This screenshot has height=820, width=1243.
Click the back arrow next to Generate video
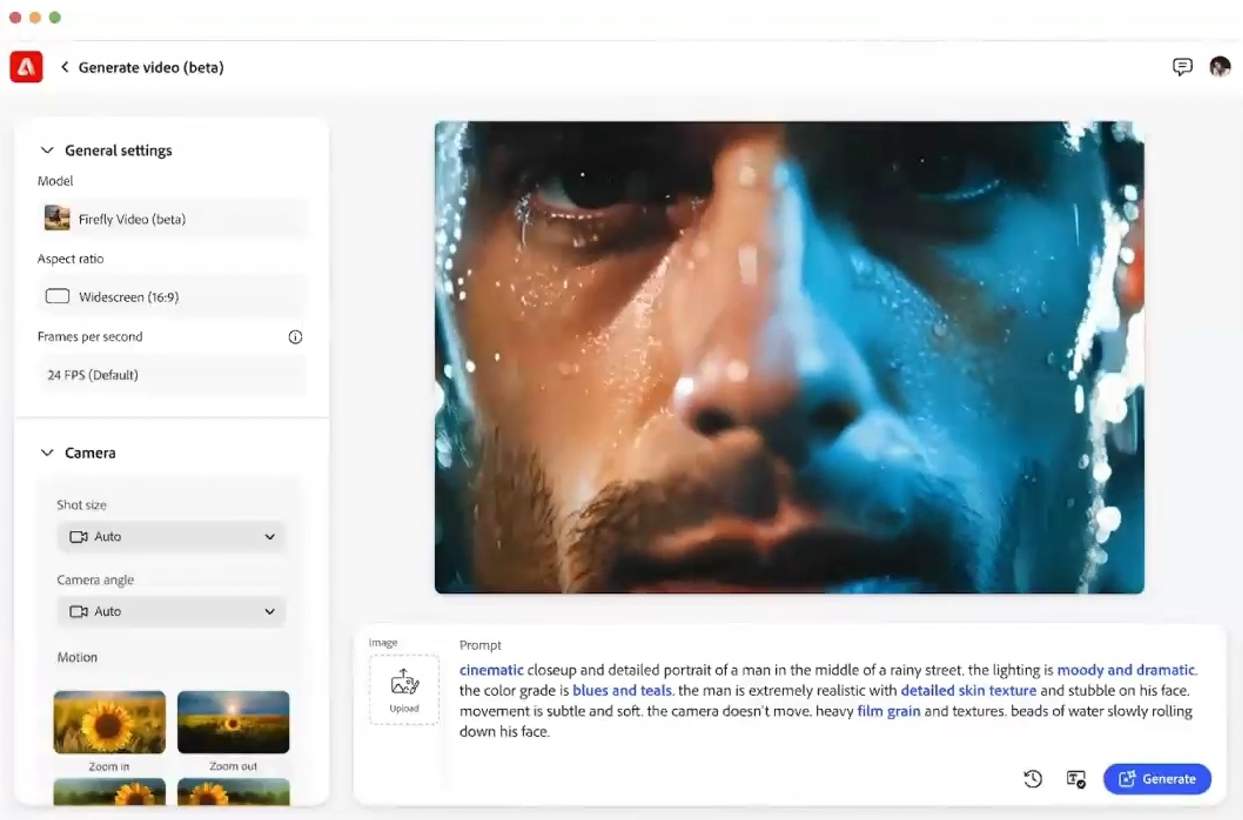point(64,66)
